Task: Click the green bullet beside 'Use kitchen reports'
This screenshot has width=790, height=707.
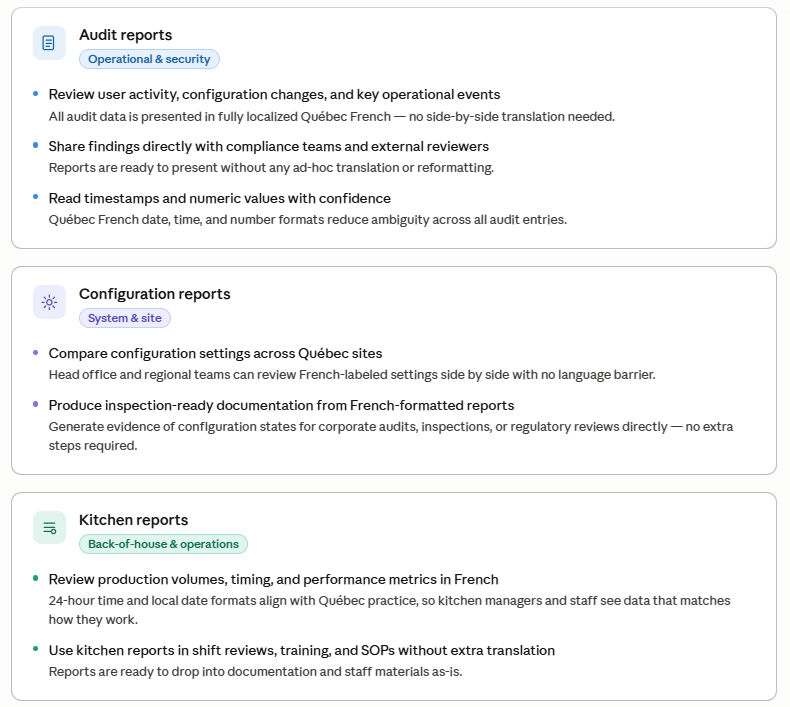Action: click(35, 649)
